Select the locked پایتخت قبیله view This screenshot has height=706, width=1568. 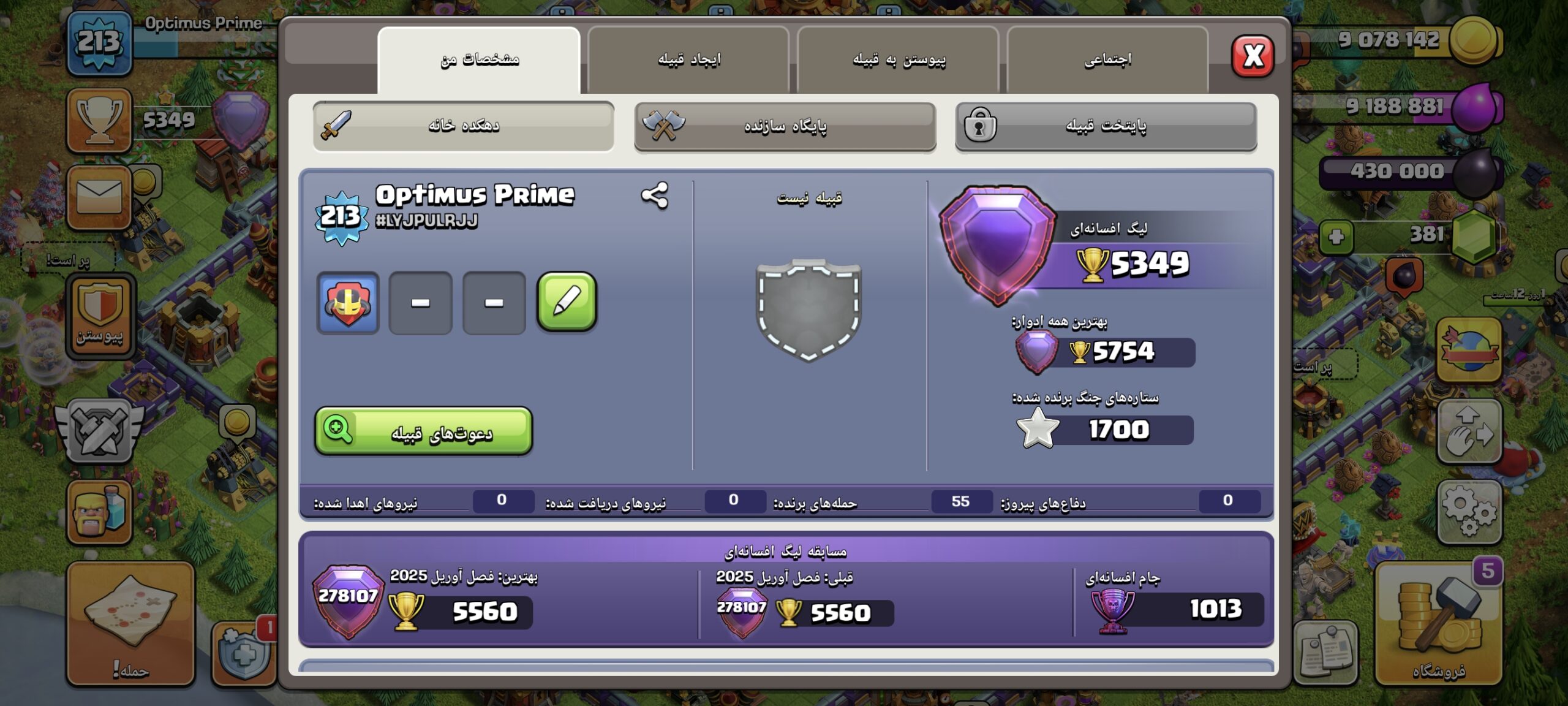click(1106, 126)
